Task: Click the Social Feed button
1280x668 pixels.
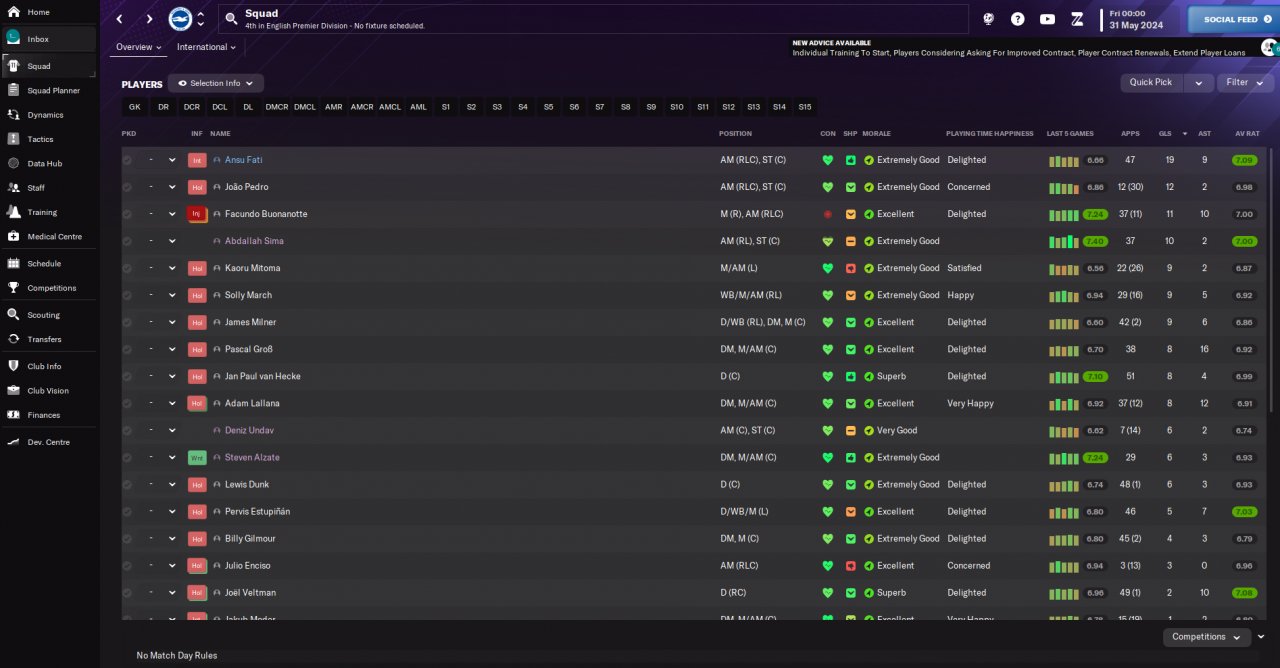Action: (x=1233, y=19)
